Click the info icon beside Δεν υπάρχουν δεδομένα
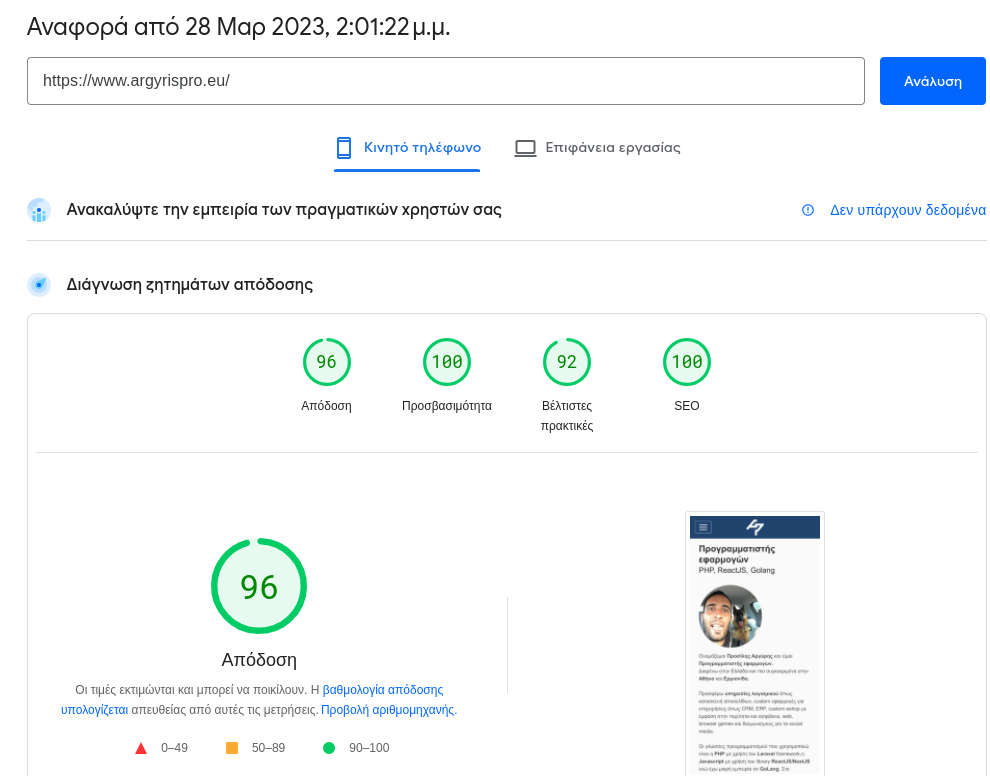 coord(808,210)
